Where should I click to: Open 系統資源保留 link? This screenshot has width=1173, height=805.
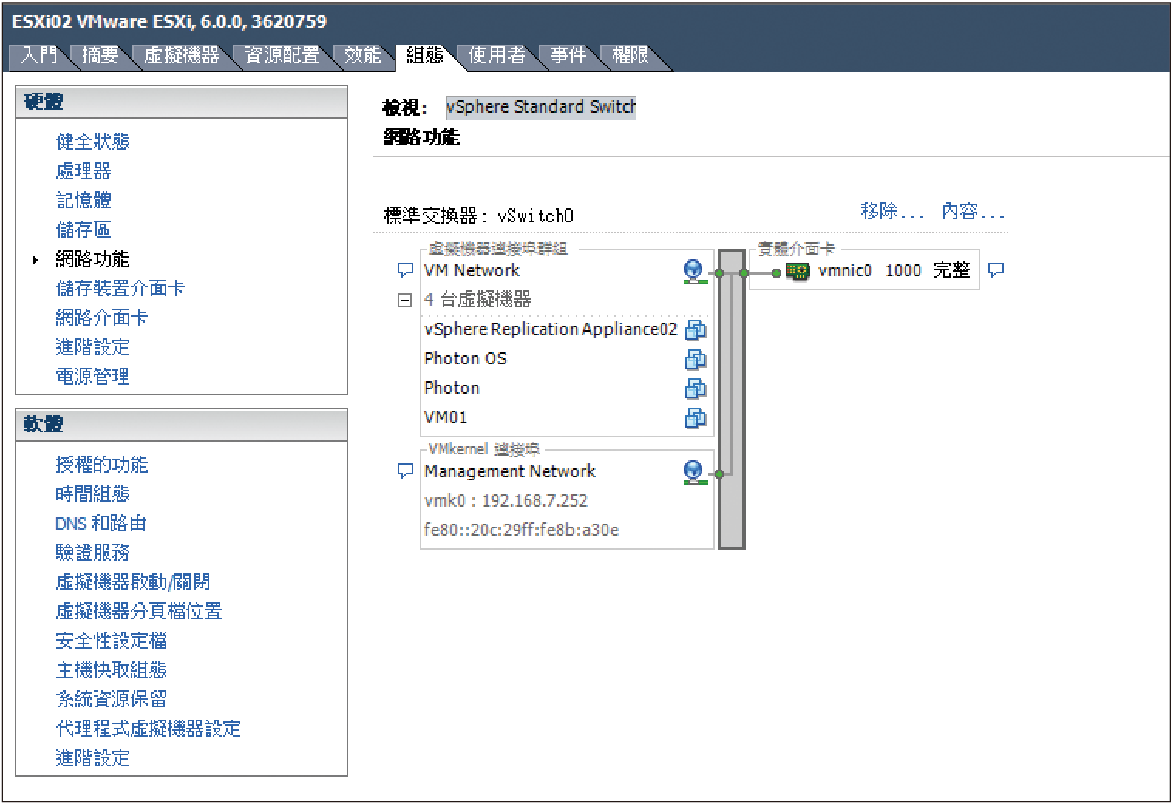point(111,699)
